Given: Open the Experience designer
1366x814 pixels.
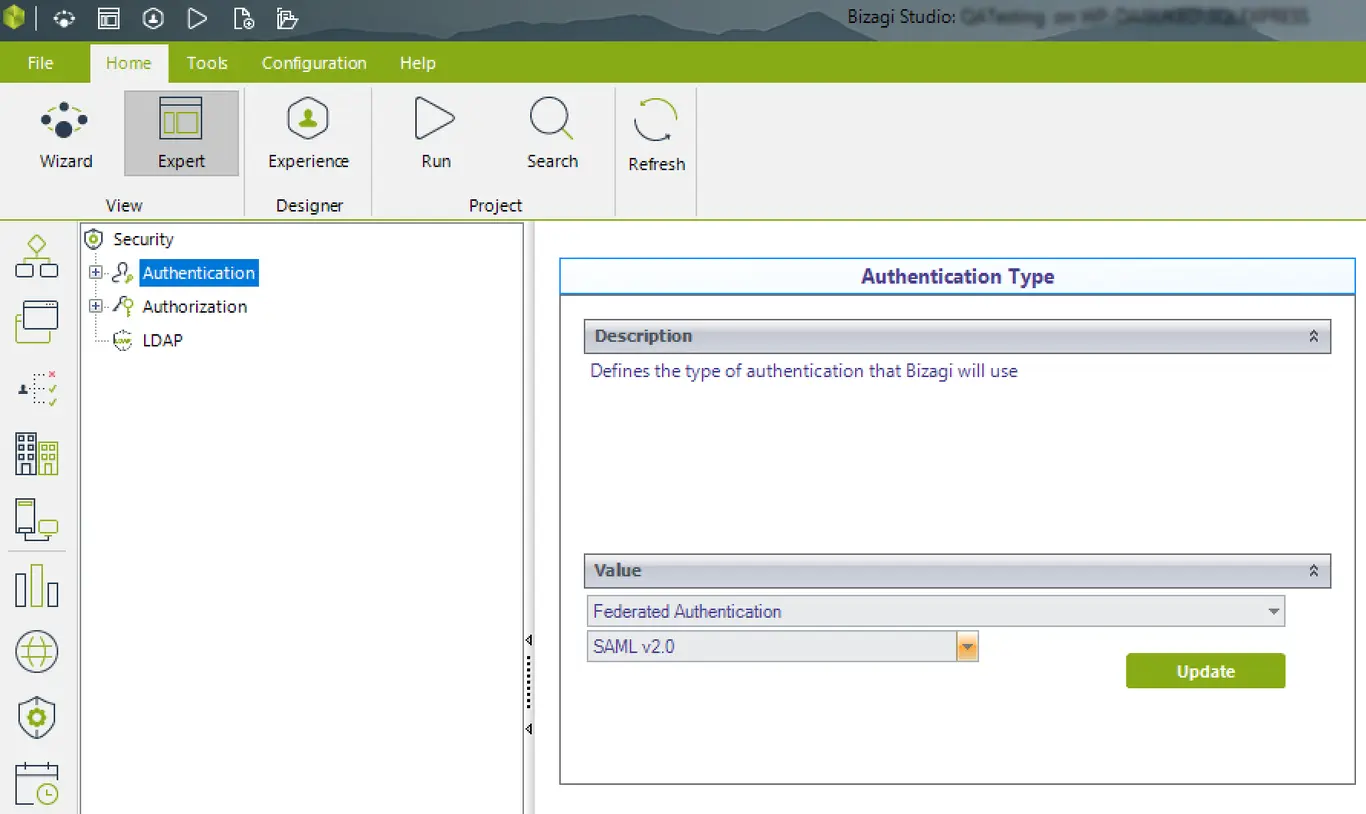Looking at the screenshot, I should pos(308,134).
